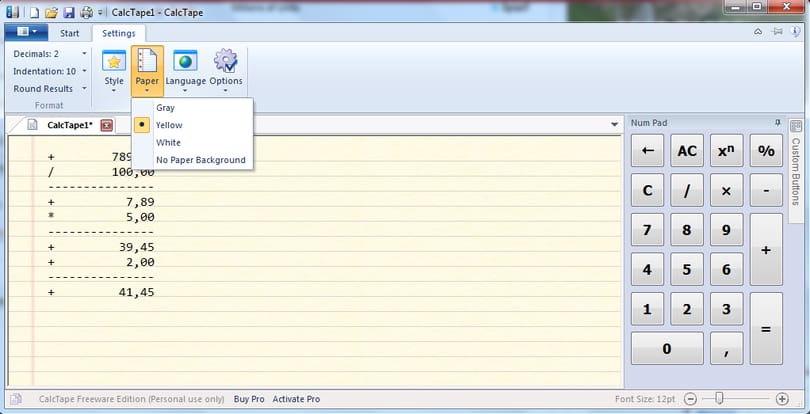Click the Num Pad pin icon
Viewport: 810px width, 414px height.
click(x=777, y=123)
